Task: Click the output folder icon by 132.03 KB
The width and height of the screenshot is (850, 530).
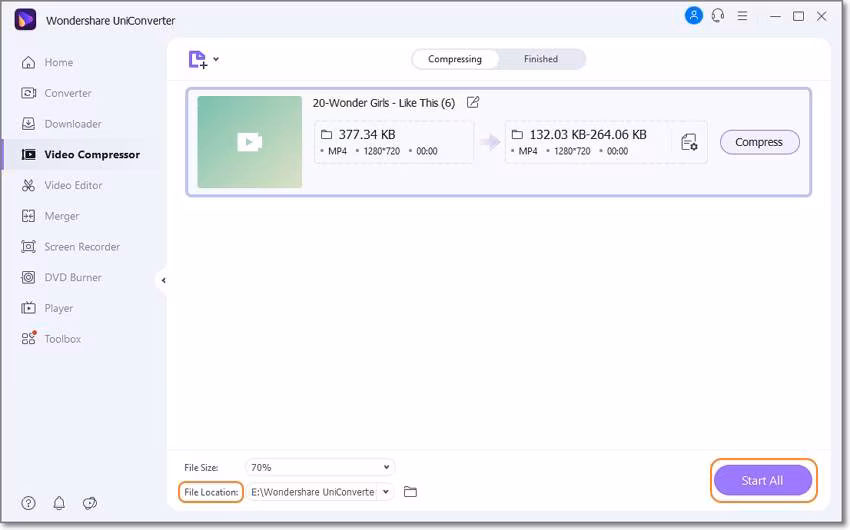Action: click(x=517, y=134)
